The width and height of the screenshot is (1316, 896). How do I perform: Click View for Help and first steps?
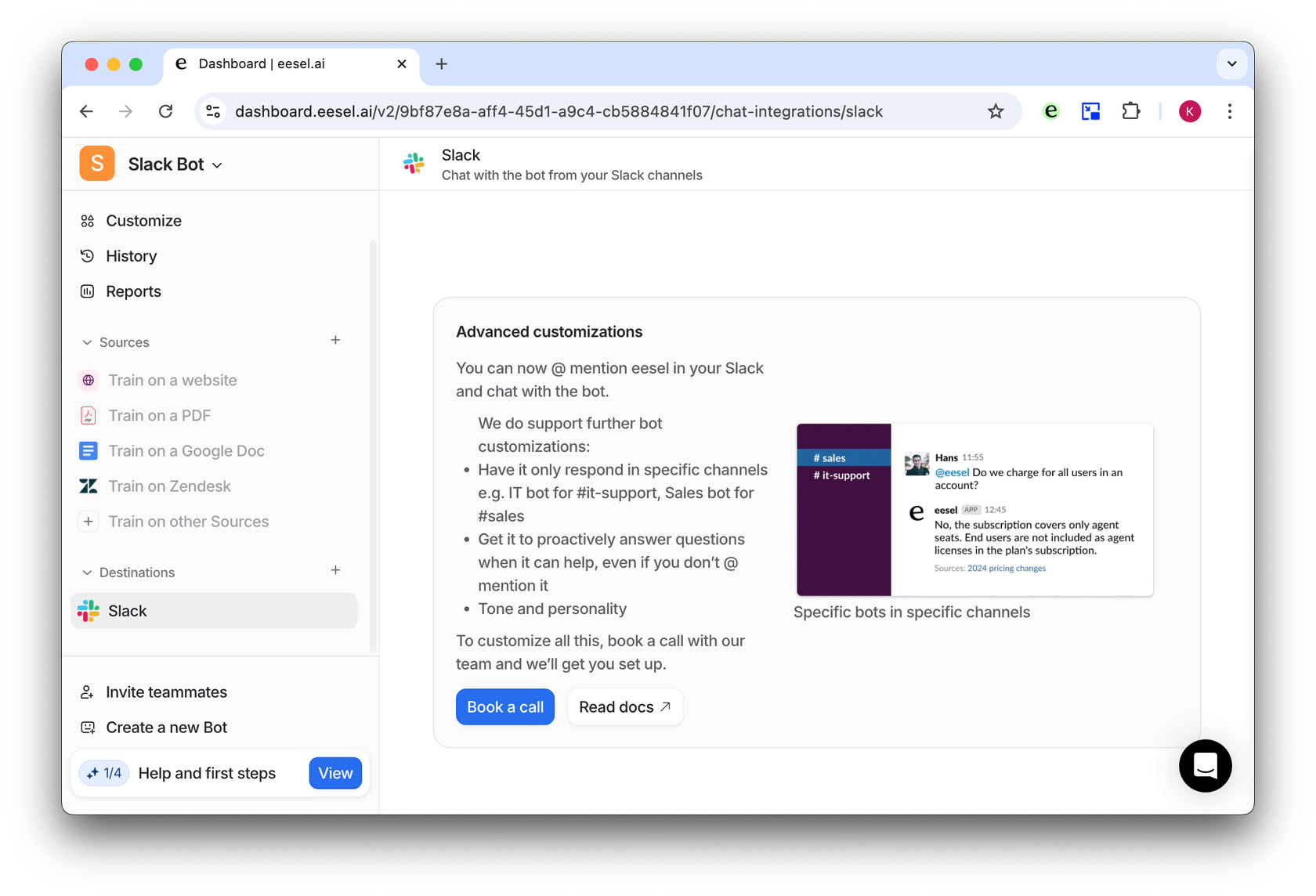(x=335, y=773)
